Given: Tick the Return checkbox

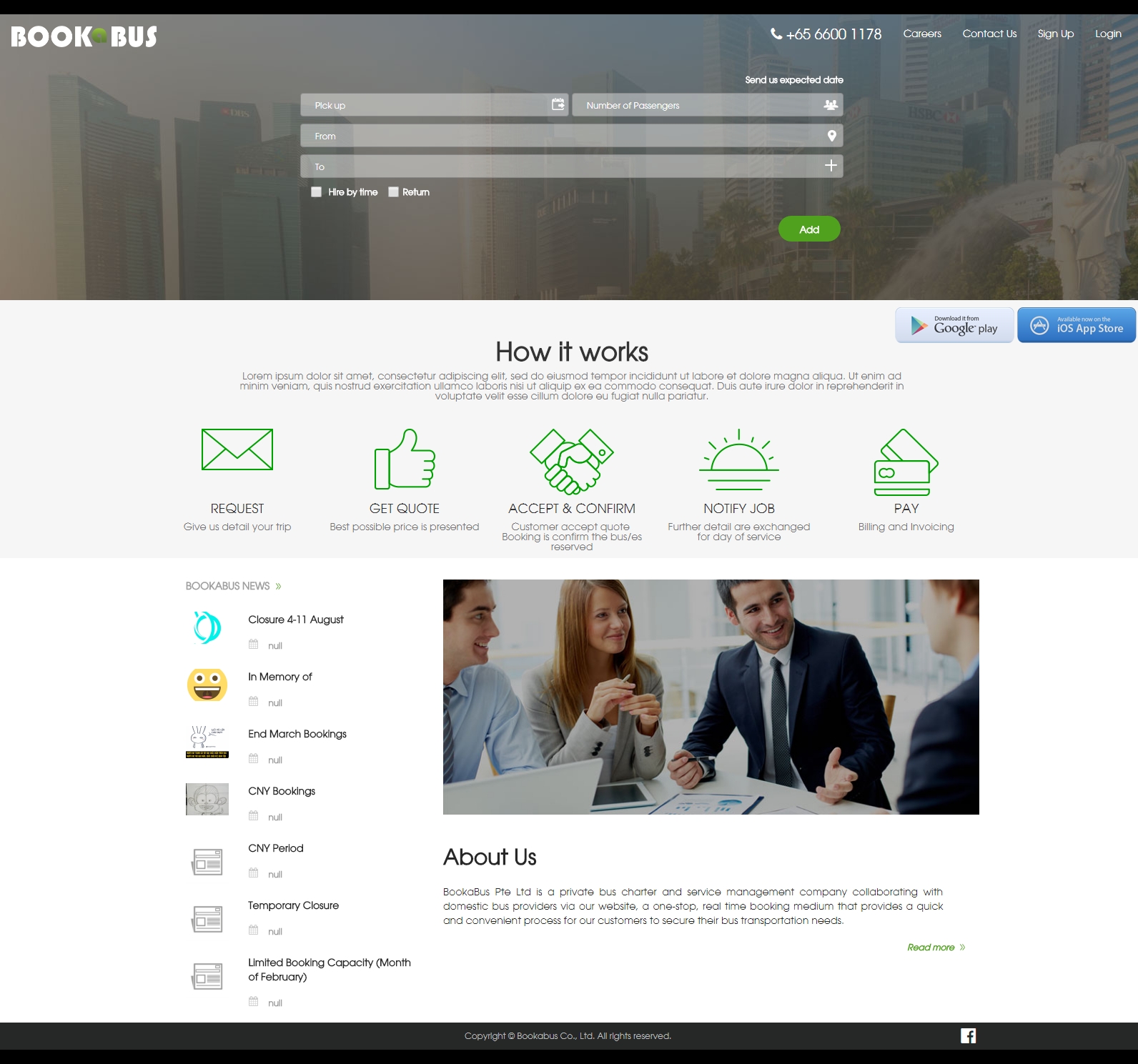Looking at the screenshot, I should coord(393,192).
